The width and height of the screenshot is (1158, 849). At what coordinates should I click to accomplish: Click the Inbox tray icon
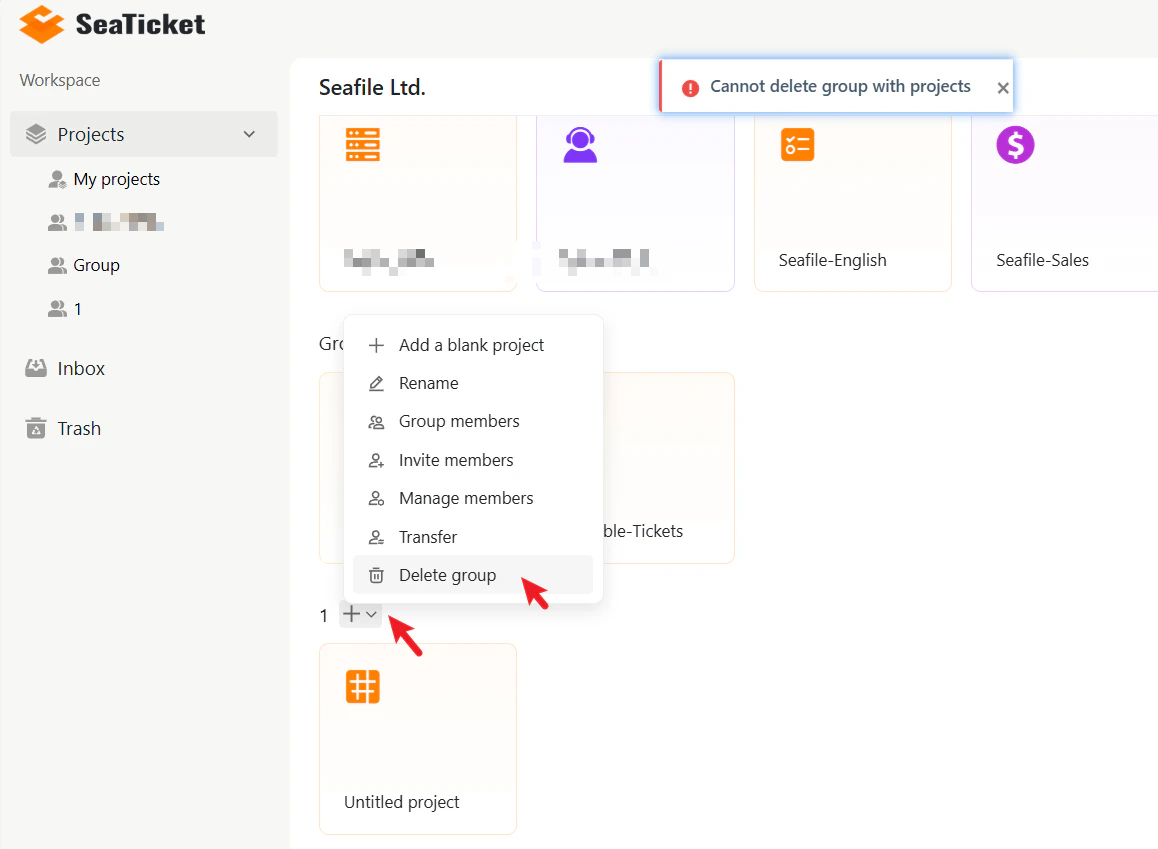(35, 368)
